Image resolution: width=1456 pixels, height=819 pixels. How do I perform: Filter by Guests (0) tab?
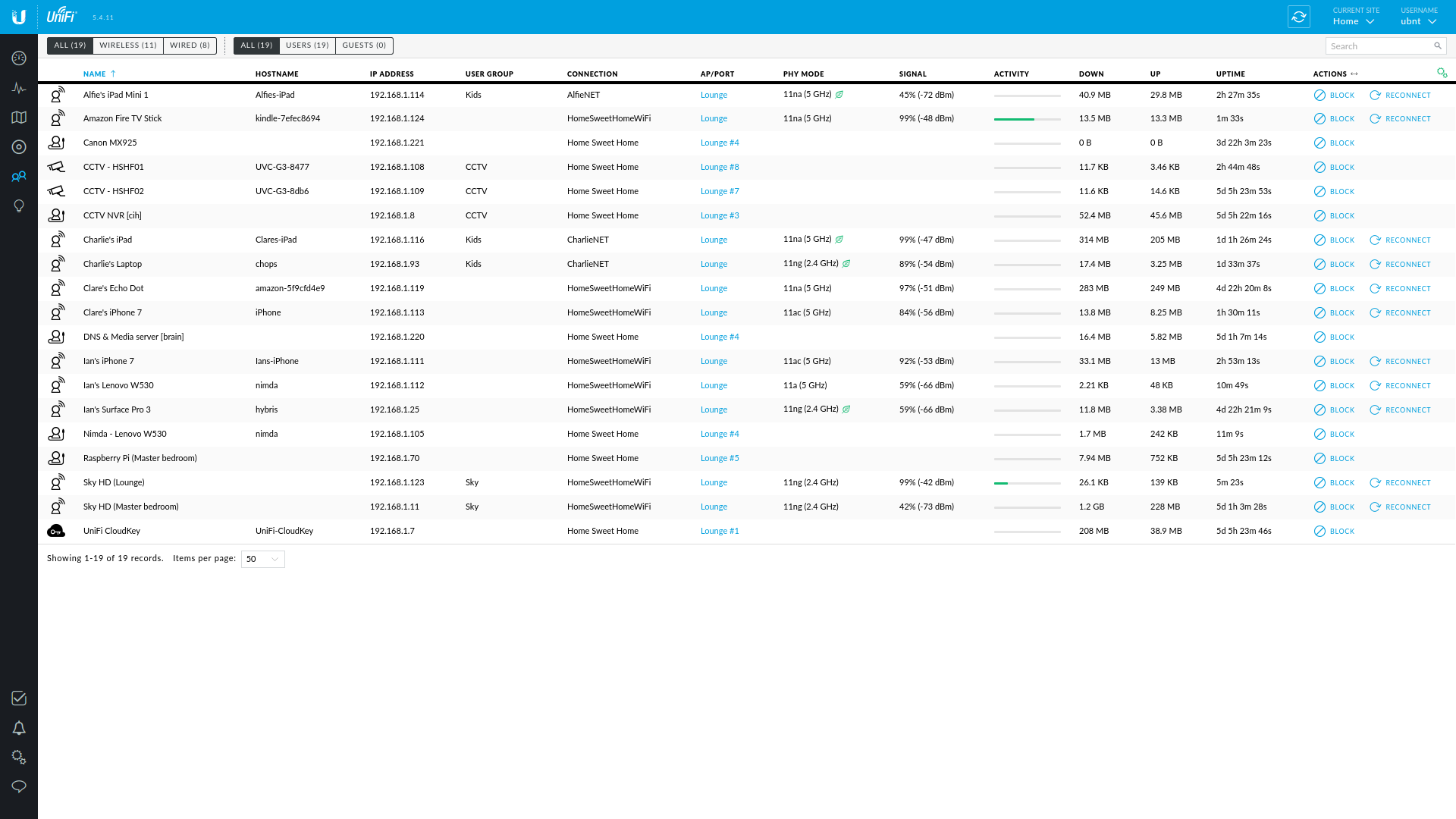(364, 45)
